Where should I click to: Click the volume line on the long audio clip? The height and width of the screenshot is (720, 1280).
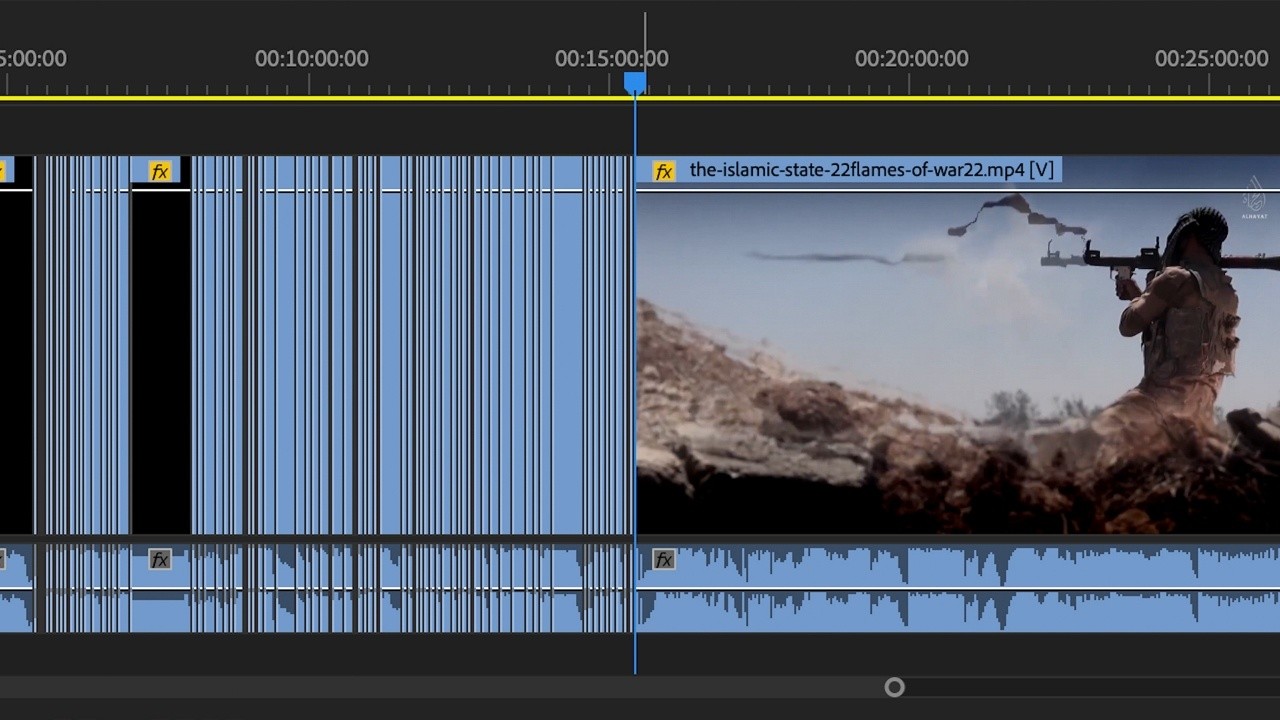tap(957, 588)
